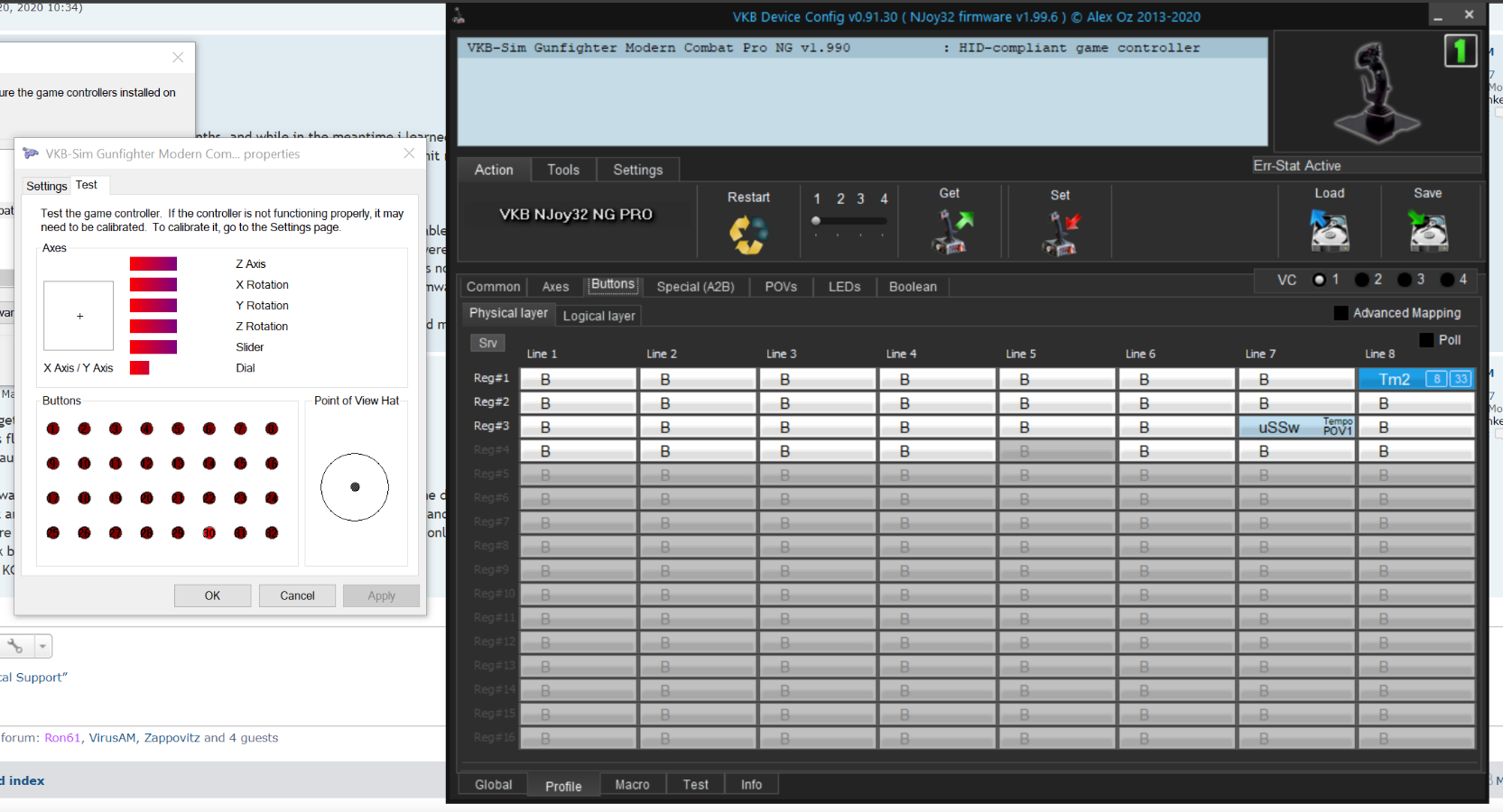Click the properties dialog title icon
The height and width of the screenshot is (812, 1503).
tap(31, 153)
